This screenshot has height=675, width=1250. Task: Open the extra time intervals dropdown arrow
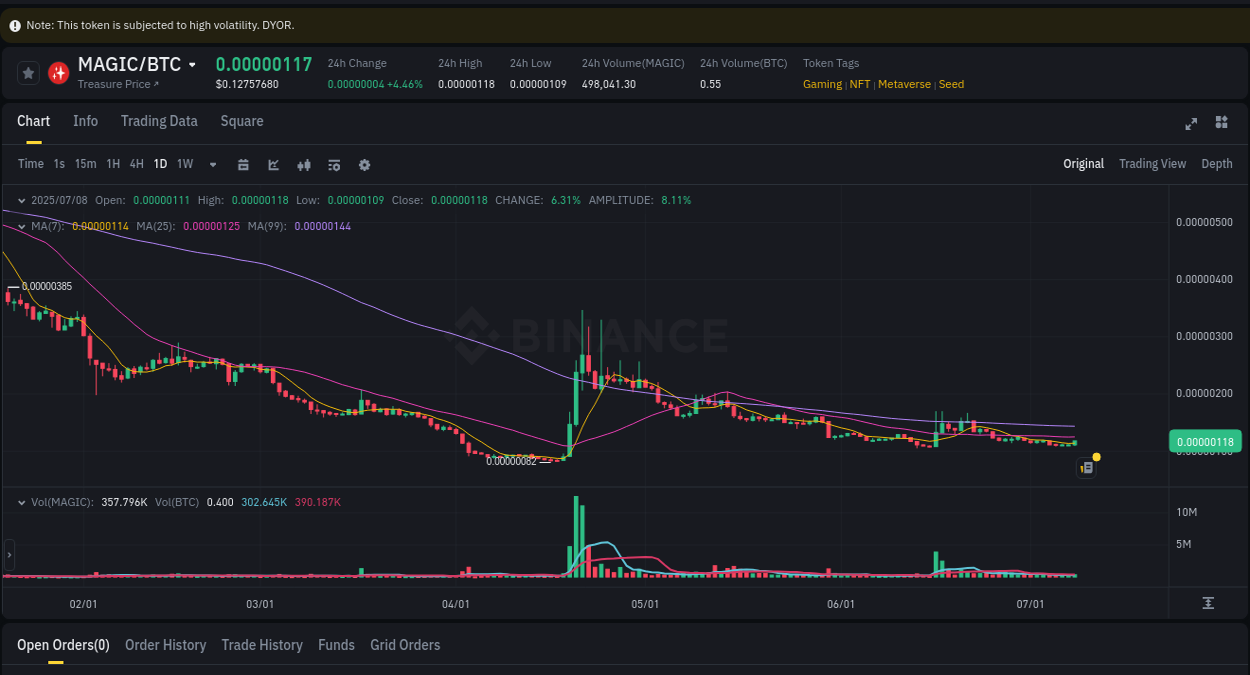pos(212,164)
